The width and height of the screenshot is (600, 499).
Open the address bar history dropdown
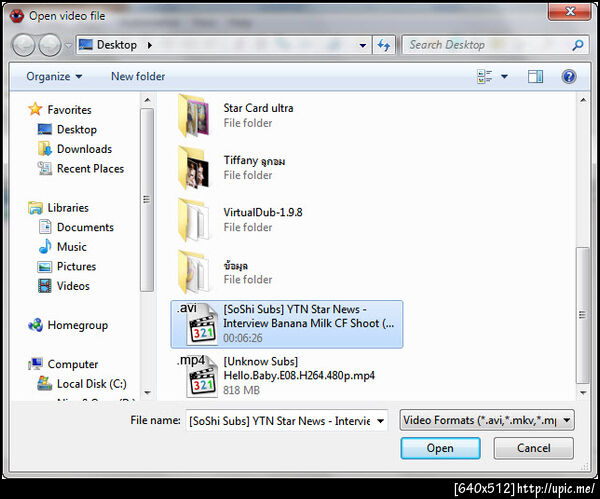(362, 46)
